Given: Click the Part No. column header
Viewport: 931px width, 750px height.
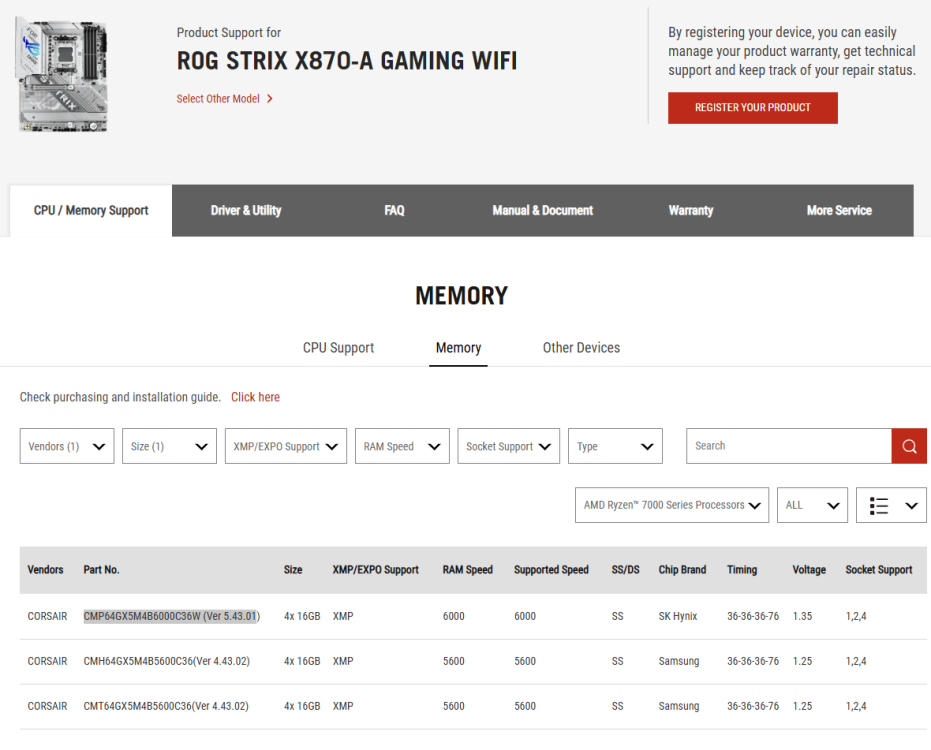Looking at the screenshot, I should click(x=102, y=570).
